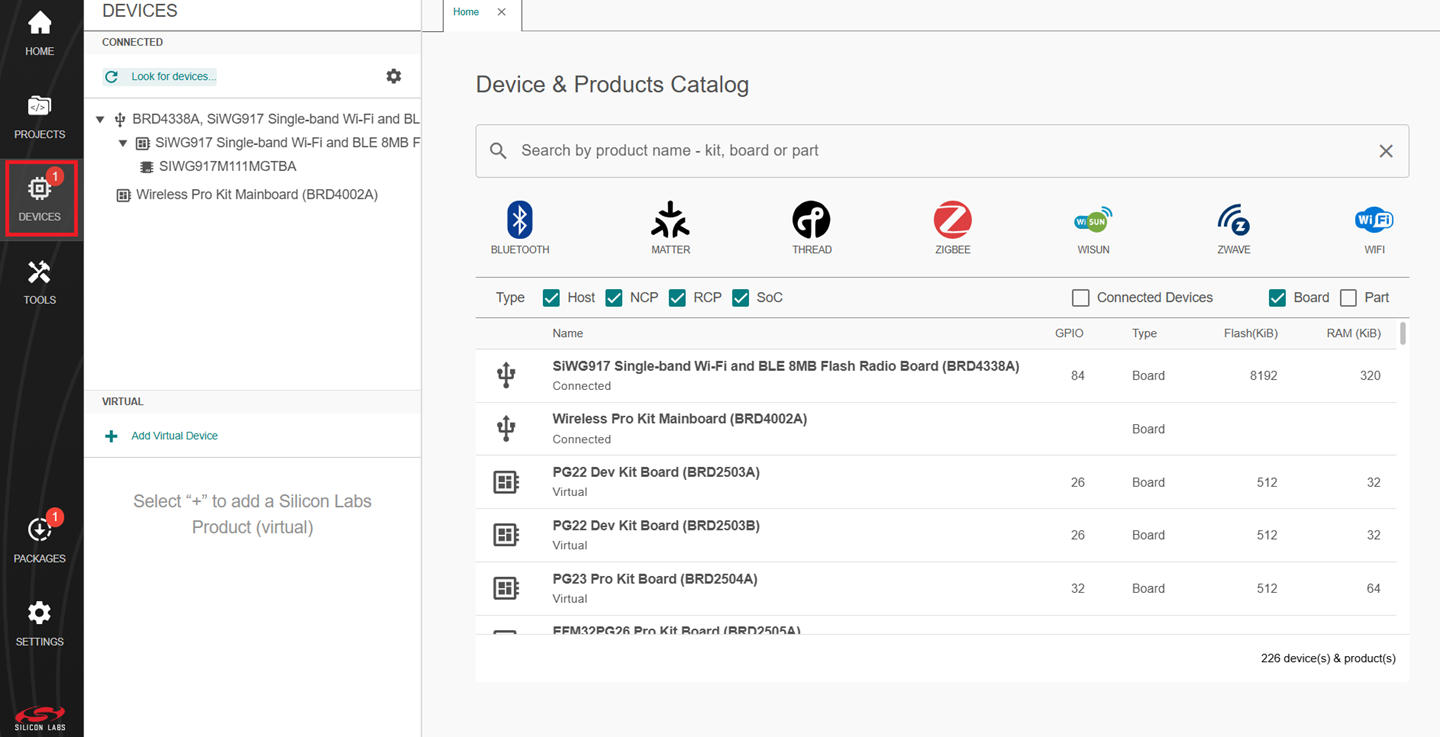Click Look for devices button
The height and width of the screenshot is (737, 1440).
coord(162,77)
